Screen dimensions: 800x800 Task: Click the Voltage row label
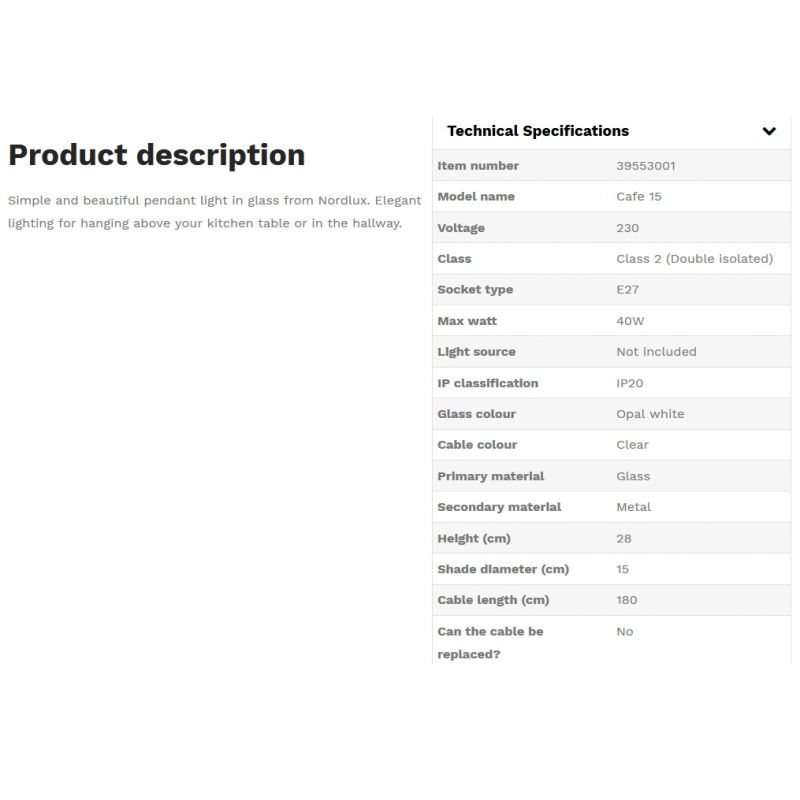[461, 228]
